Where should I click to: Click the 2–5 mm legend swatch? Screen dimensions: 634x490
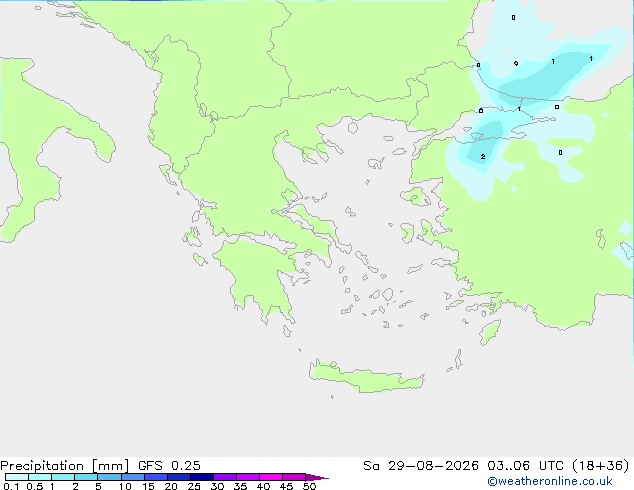click(x=86, y=477)
